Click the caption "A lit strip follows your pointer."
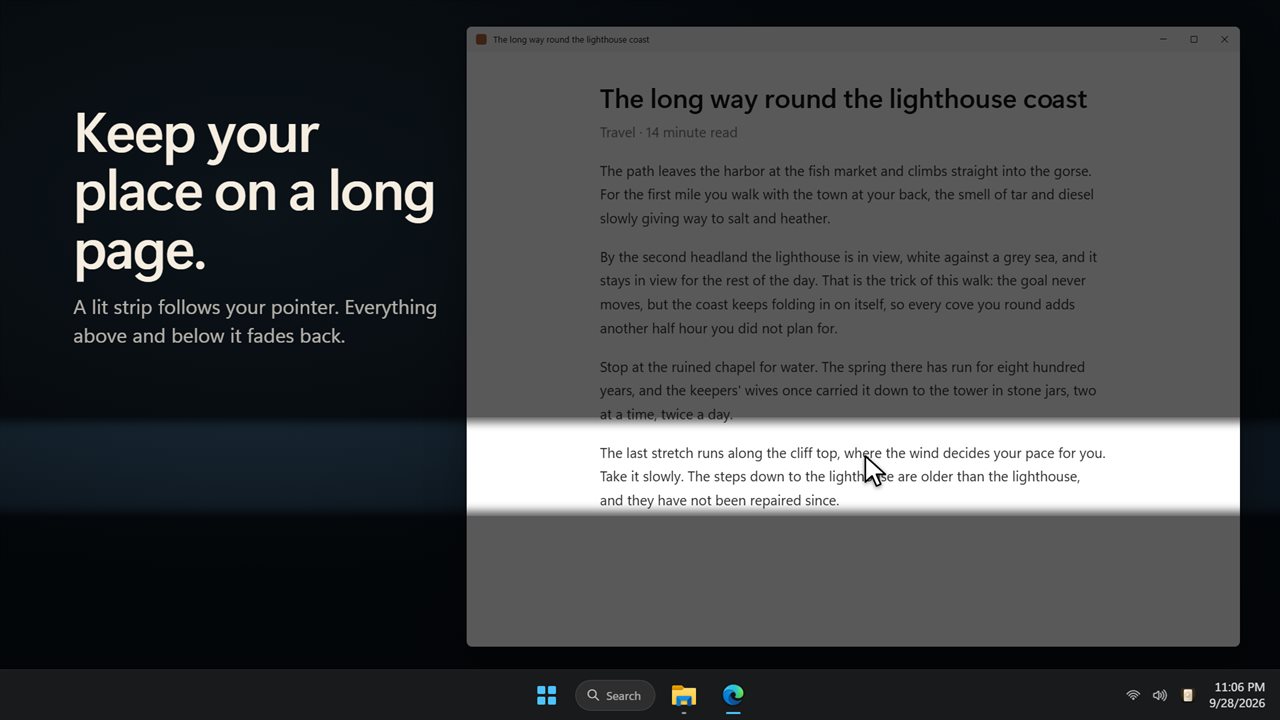This screenshot has width=1280, height=720. pos(204,307)
